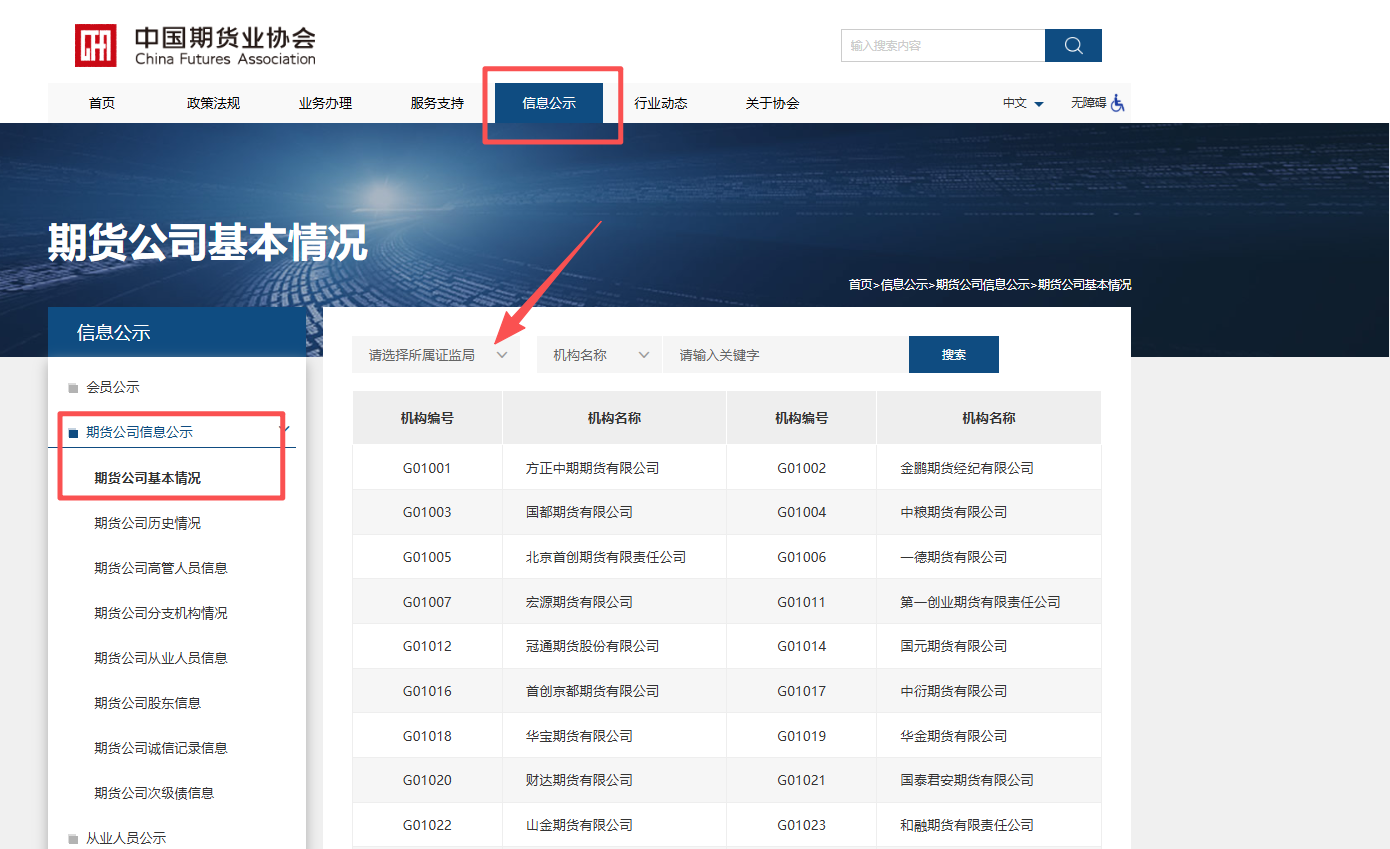Screen dimensions: 1390x849
Task: Collapse the 期货公司信息公示 section chevron
Action: 285,430
